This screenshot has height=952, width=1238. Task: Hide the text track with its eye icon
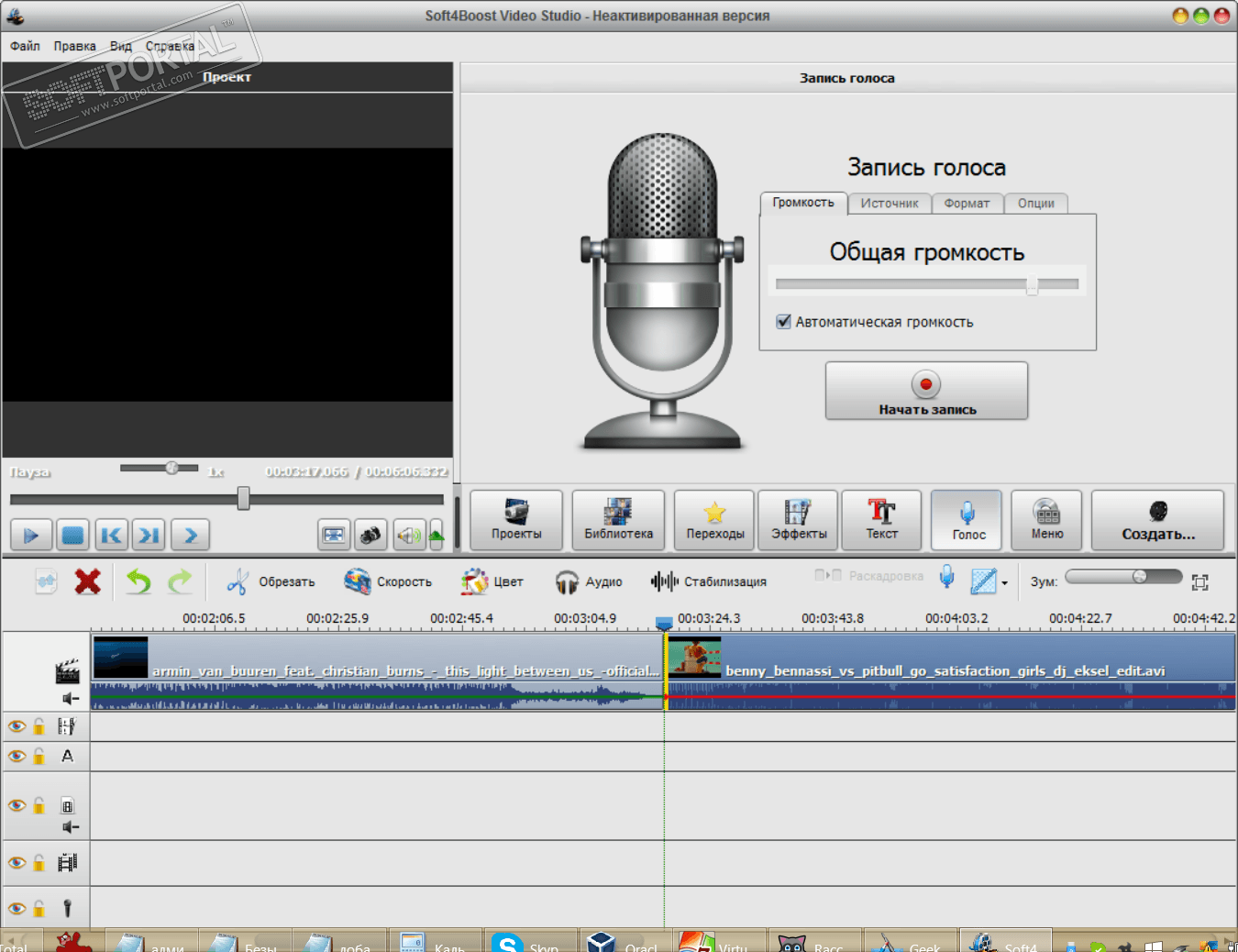17,756
